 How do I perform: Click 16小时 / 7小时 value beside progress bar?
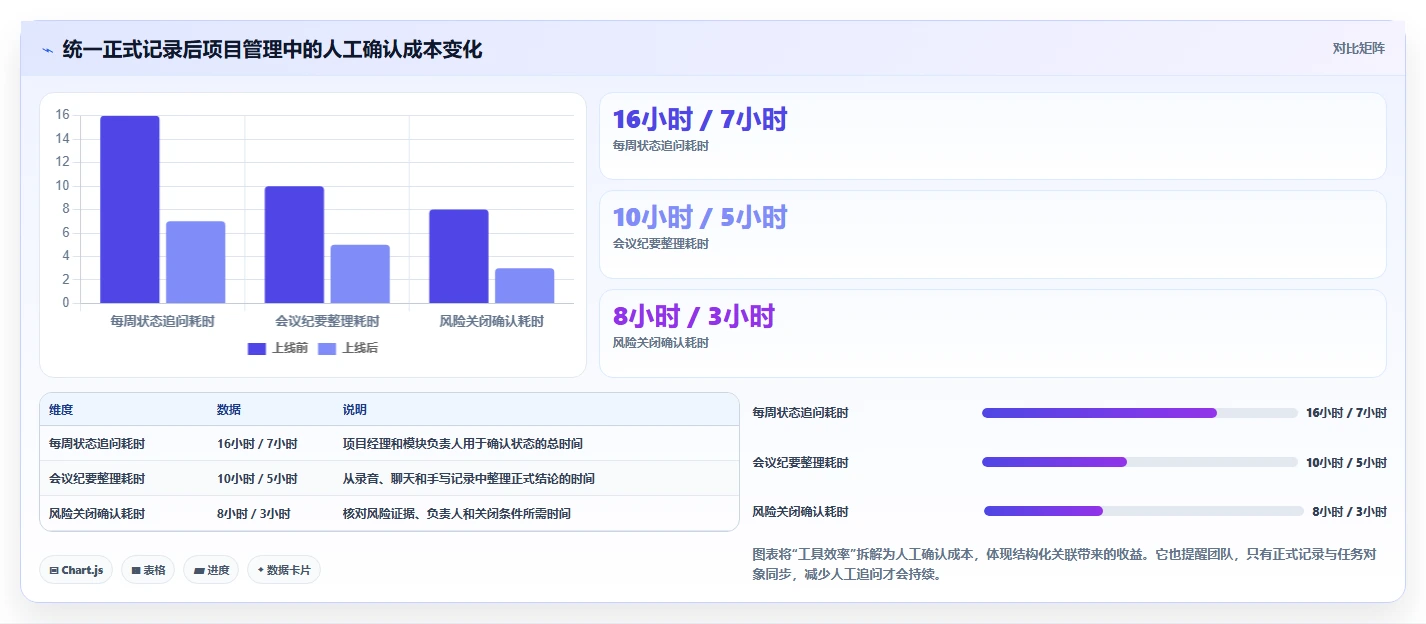[x=1346, y=413]
